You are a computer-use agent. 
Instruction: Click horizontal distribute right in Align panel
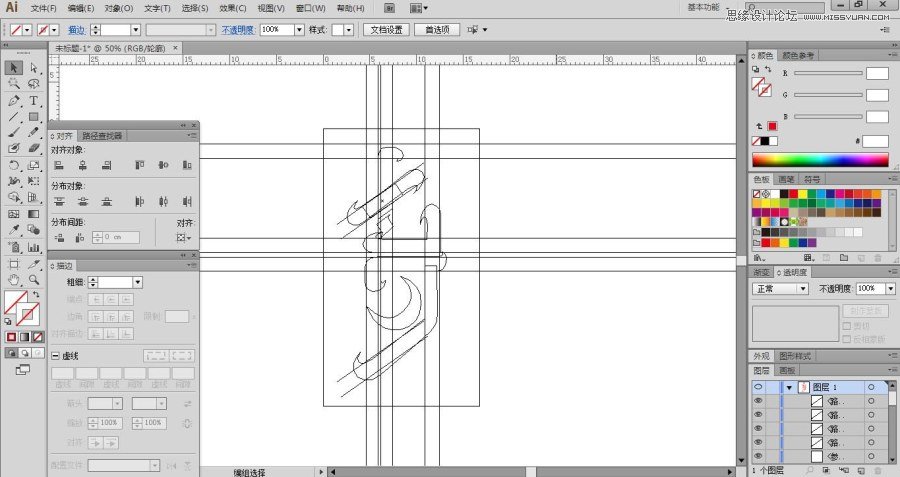coord(187,201)
